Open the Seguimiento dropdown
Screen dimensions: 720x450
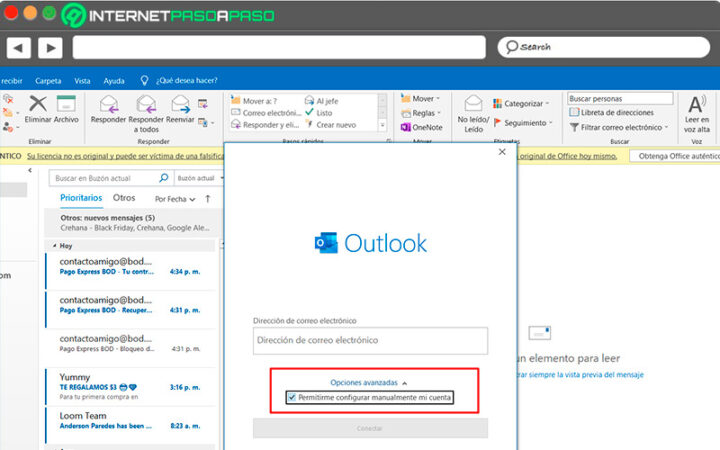click(523, 123)
